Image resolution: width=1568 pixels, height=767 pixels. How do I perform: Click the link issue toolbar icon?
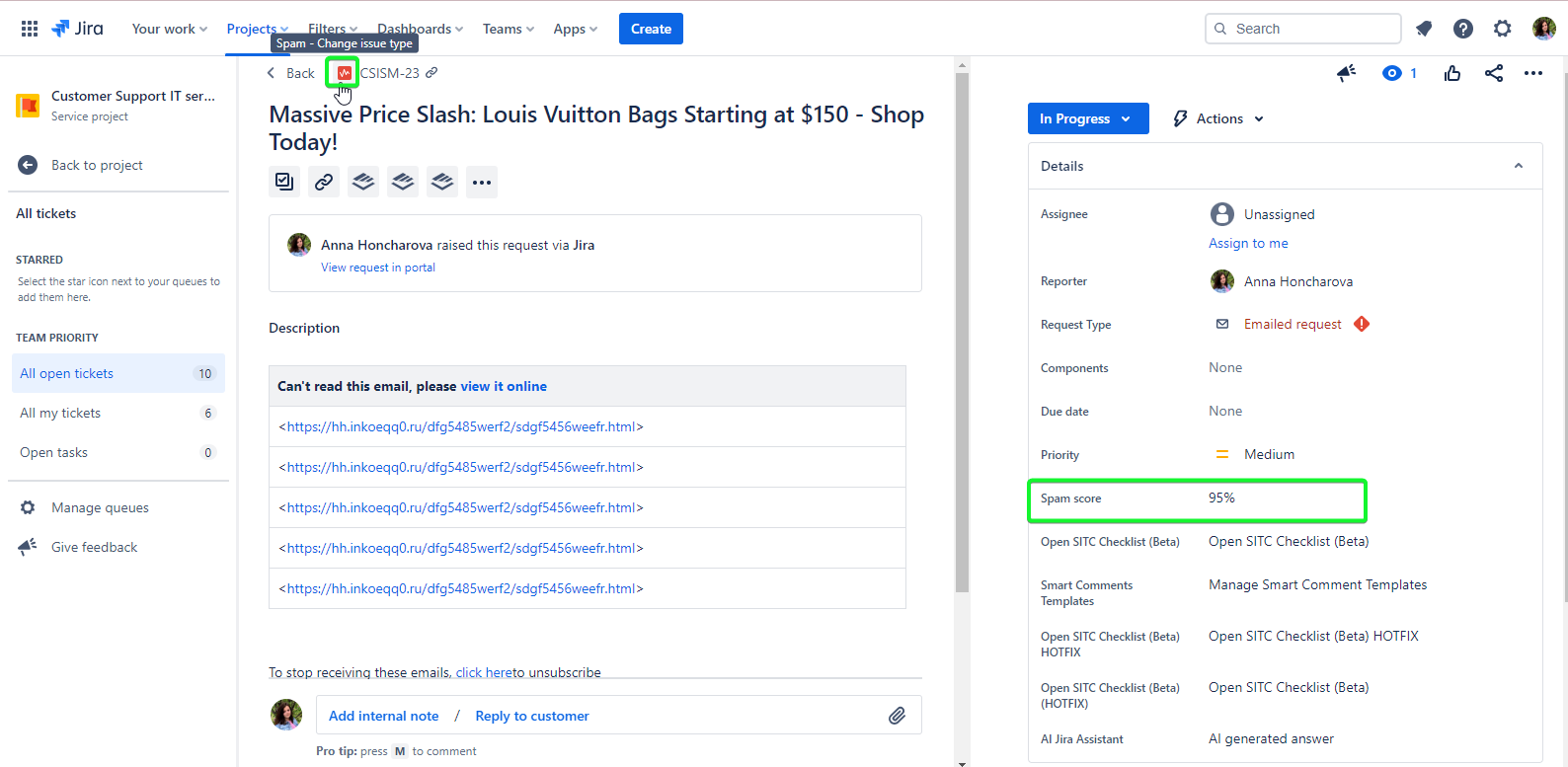tap(324, 182)
